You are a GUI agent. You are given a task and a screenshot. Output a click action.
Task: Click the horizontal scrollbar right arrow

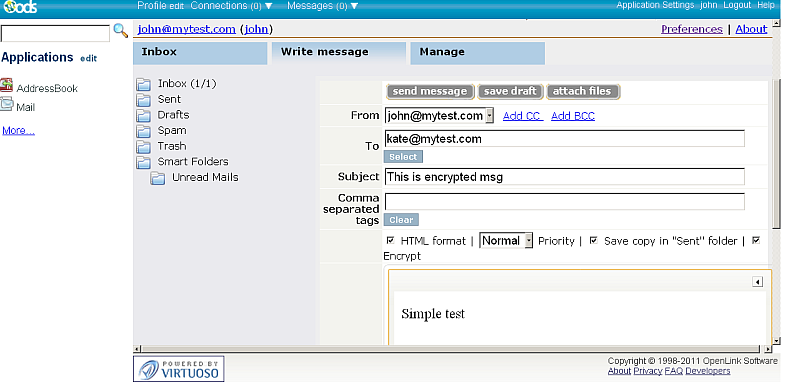point(769,349)
